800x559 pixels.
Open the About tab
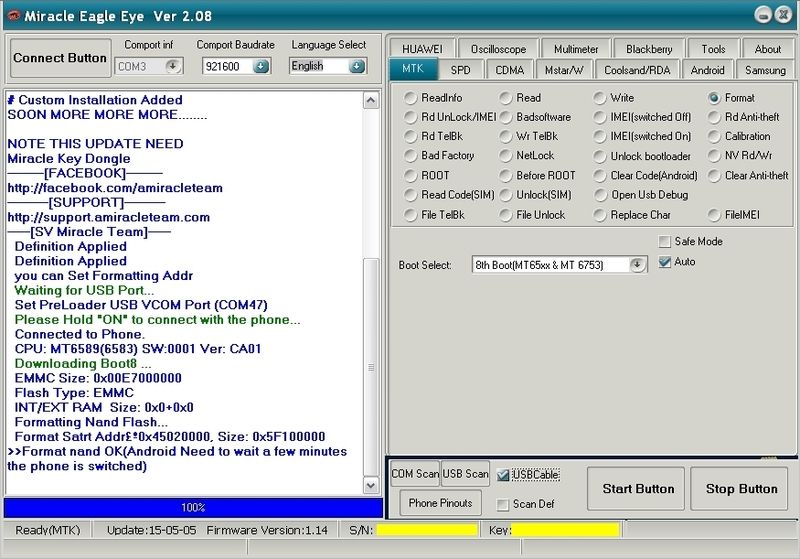(767, 49)
